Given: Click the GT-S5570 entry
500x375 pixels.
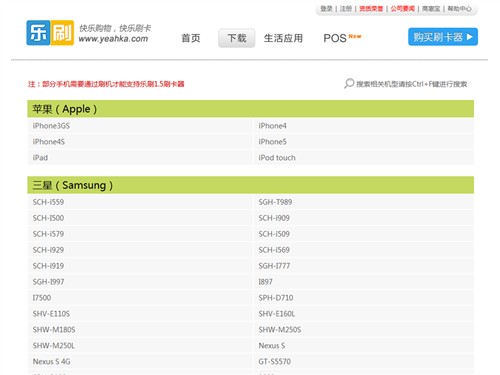Looking at the screenshot, I should [x=275, y=362].
